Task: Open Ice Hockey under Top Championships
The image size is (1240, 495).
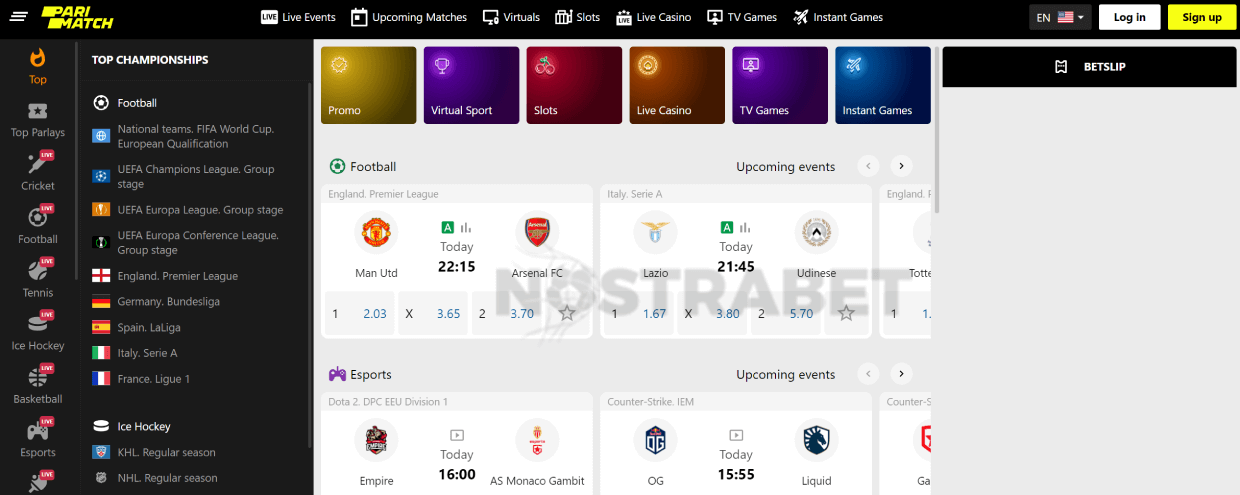Action: (132, 427)
